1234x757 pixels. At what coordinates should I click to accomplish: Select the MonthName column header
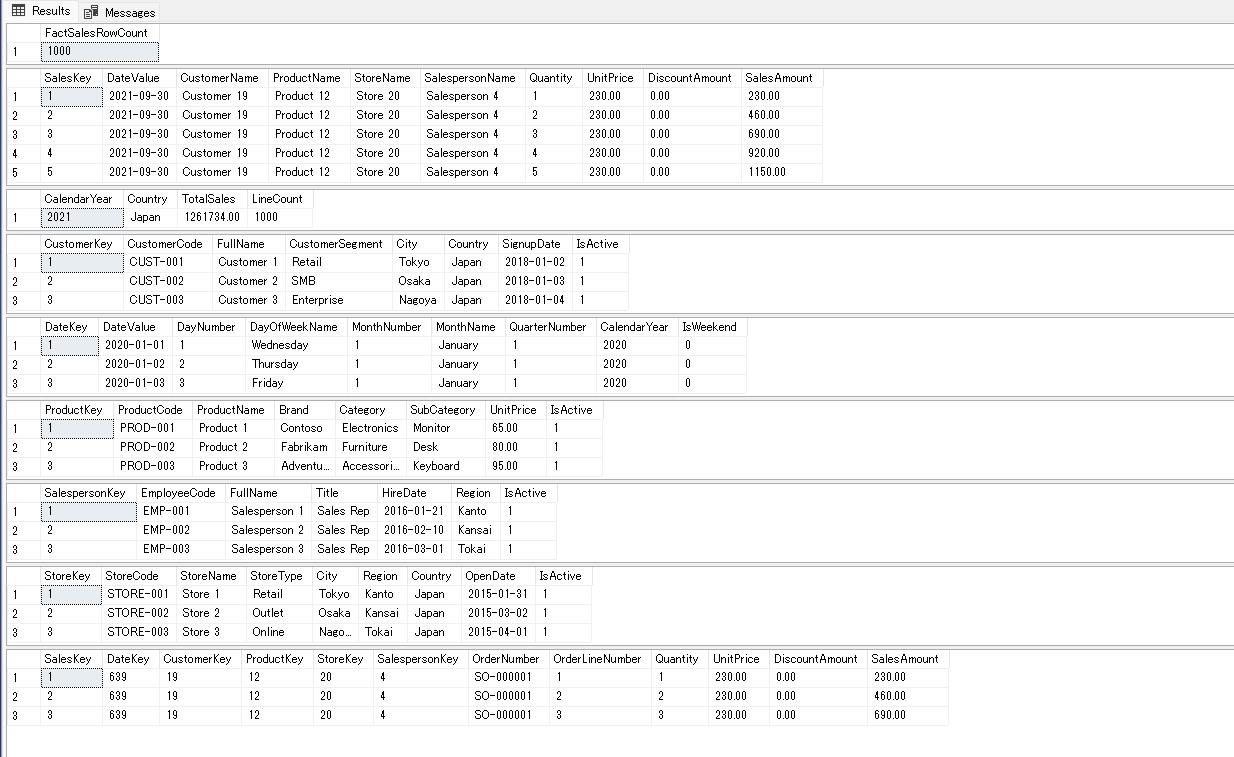(x=467, y=327)
